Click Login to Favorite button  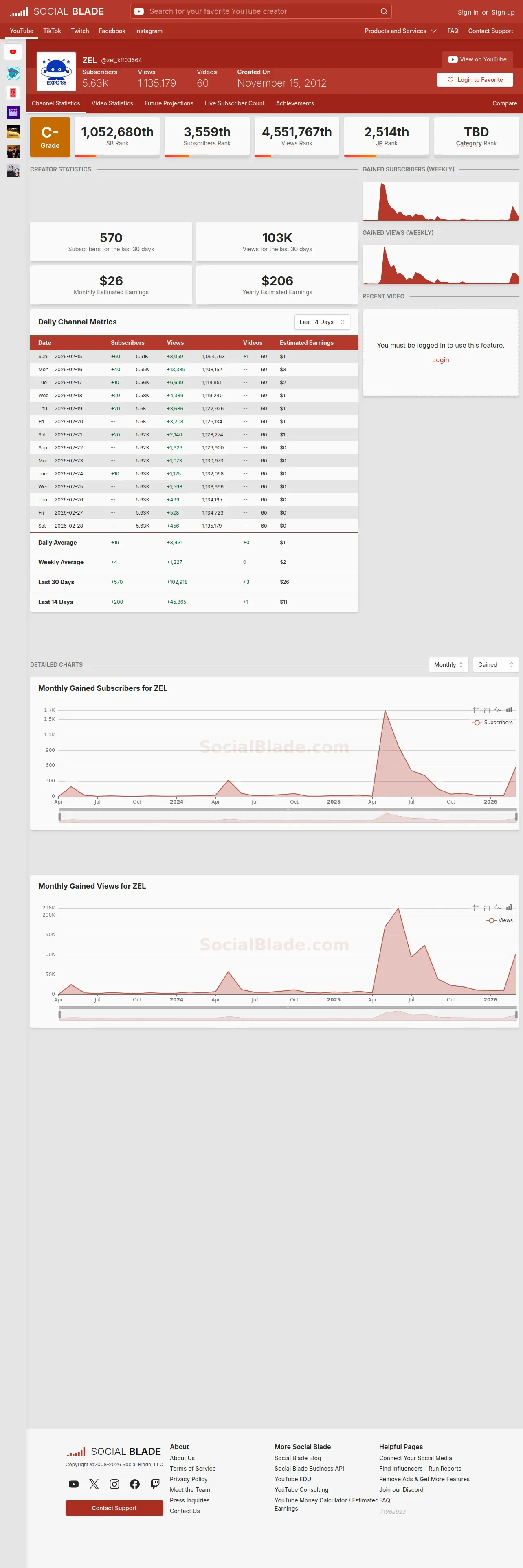tap(475, 80)
